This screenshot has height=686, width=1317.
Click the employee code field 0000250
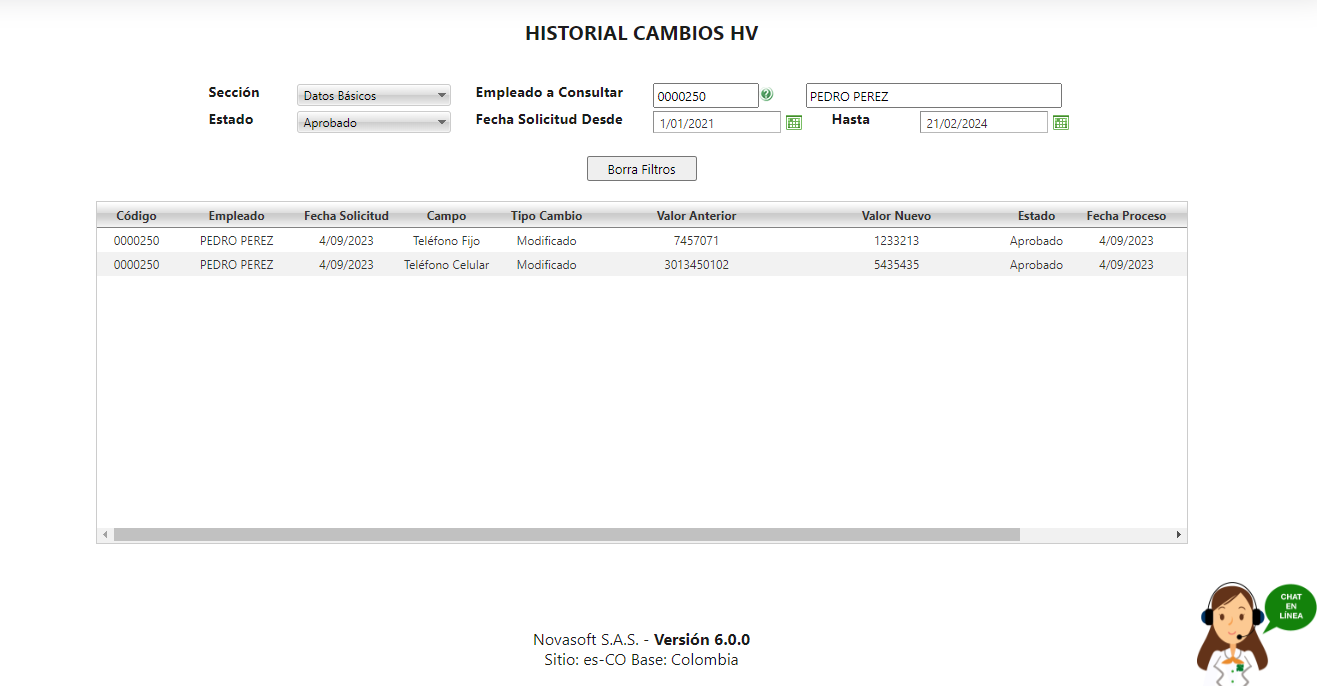click(706, 96)
